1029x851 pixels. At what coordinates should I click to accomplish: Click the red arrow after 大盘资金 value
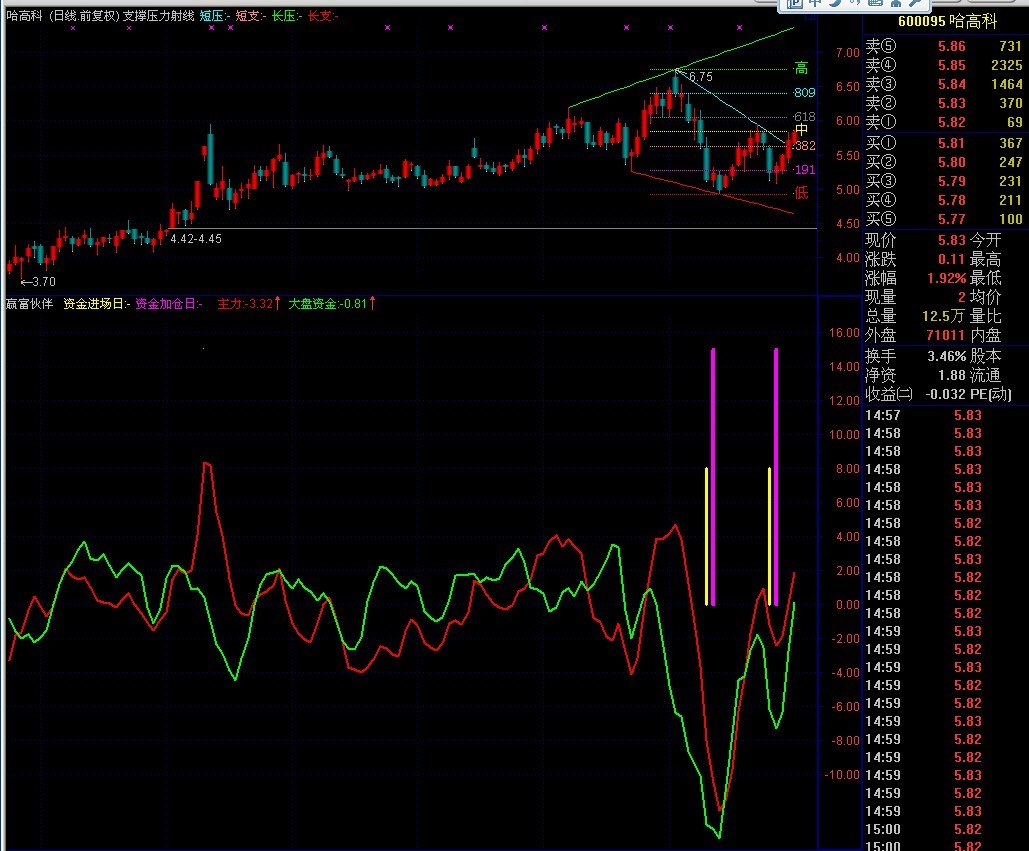[373, 302]
